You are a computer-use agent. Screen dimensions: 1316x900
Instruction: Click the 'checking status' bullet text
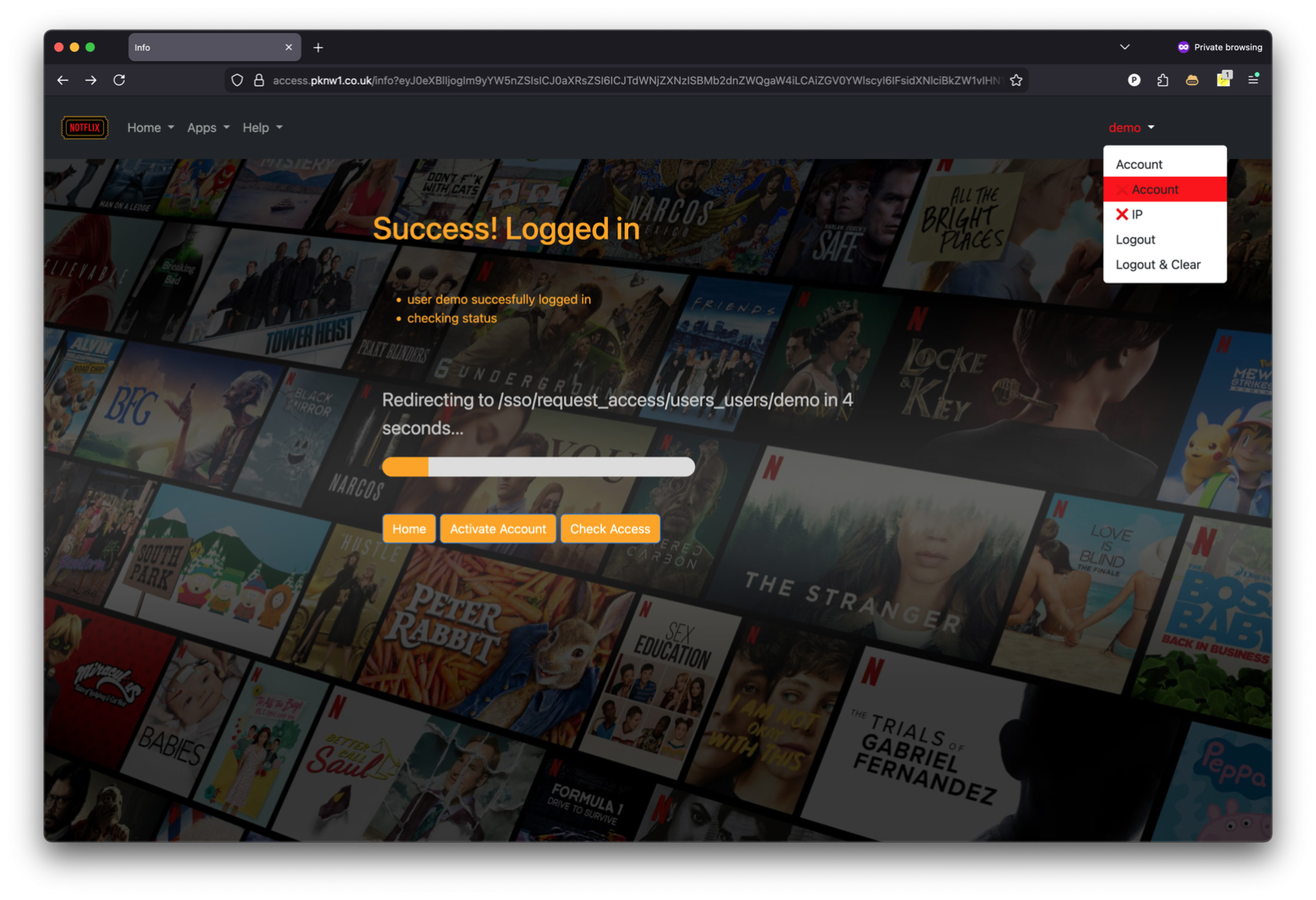pos(452,318)
